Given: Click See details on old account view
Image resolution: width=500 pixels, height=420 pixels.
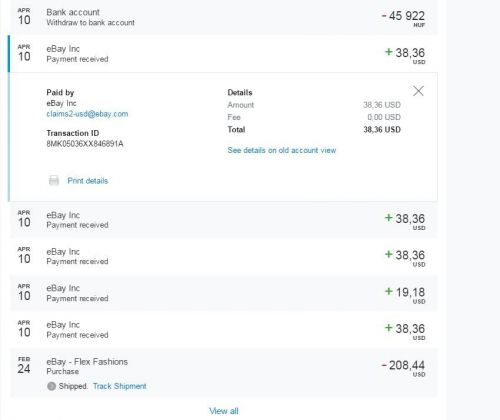Looking at the screenshot, I should tap(282, 150).
